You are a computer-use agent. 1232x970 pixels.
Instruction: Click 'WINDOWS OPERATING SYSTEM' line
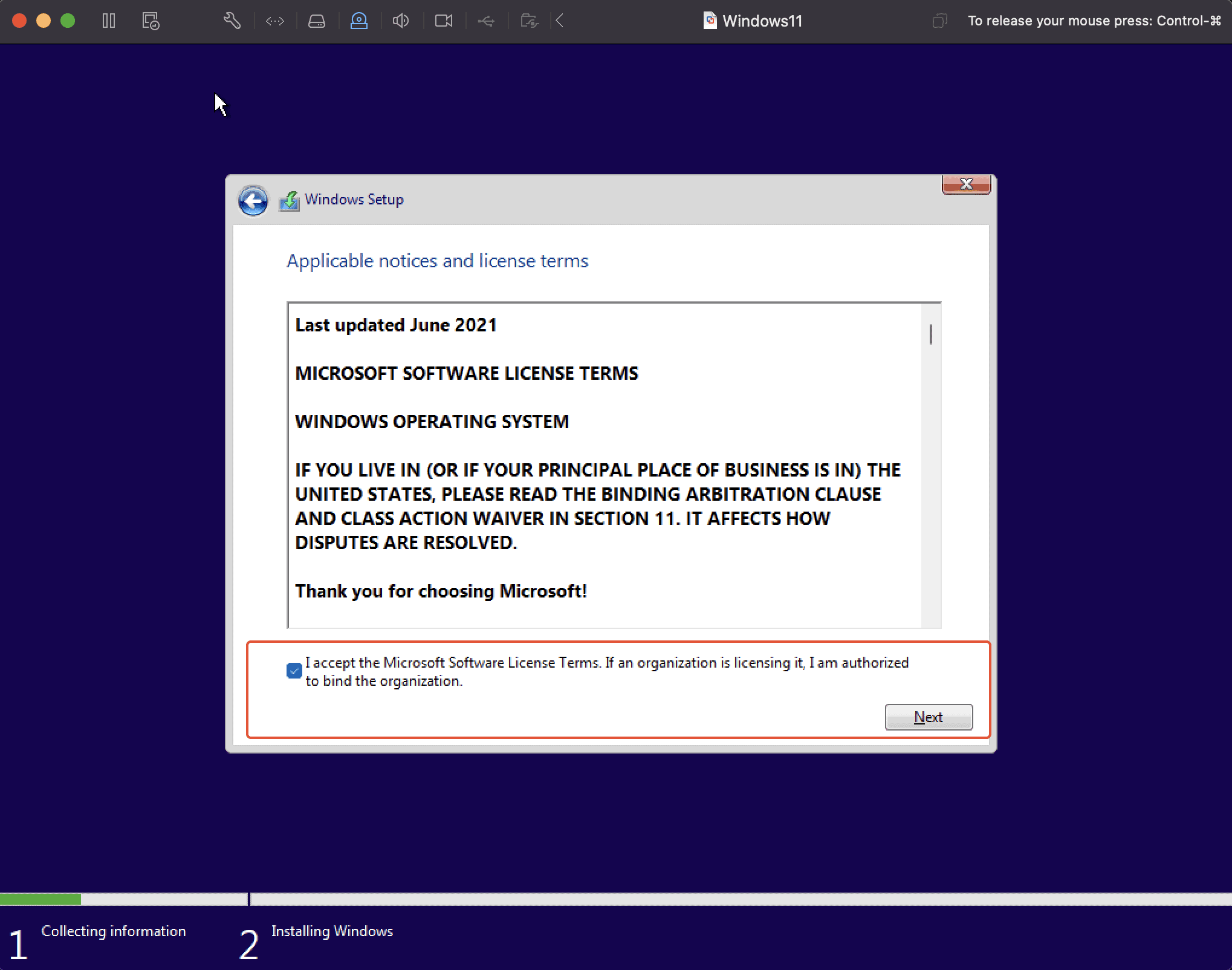point(432,422)
